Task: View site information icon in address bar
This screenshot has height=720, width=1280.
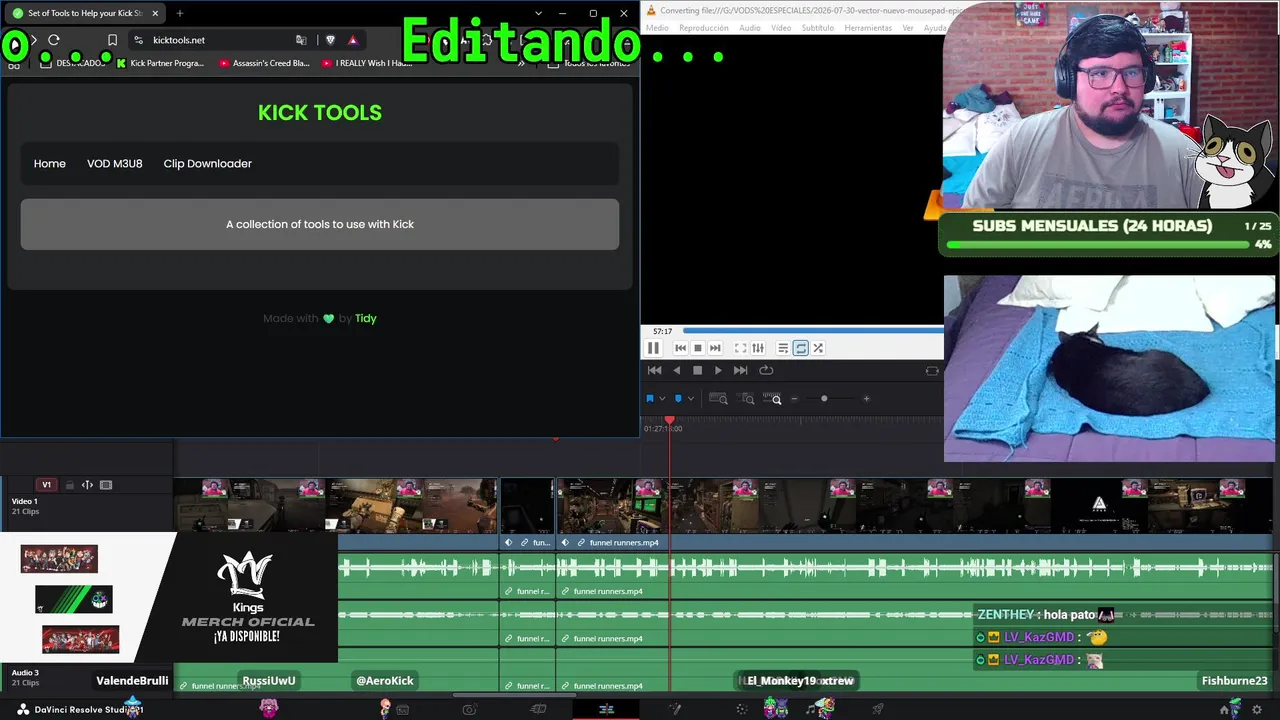Action: (138, 40)
